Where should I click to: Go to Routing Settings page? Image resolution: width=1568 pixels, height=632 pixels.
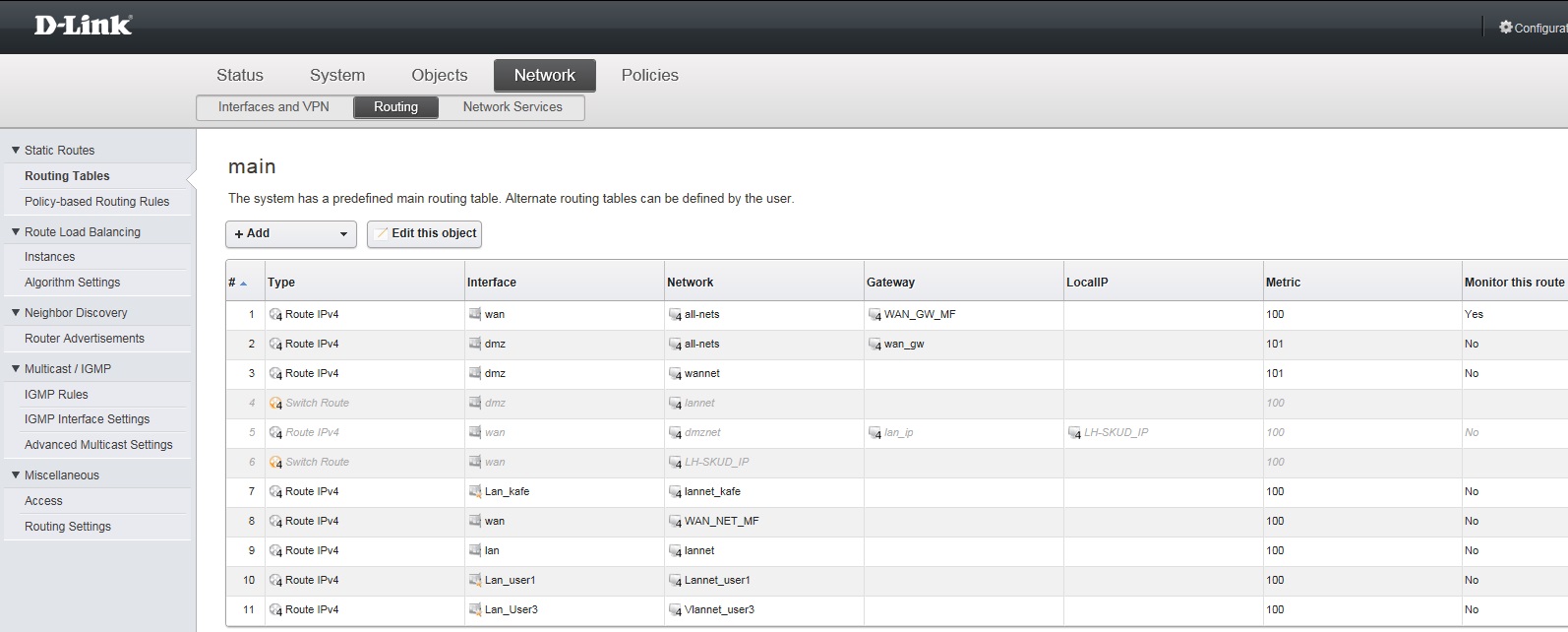tap(68, 527)
